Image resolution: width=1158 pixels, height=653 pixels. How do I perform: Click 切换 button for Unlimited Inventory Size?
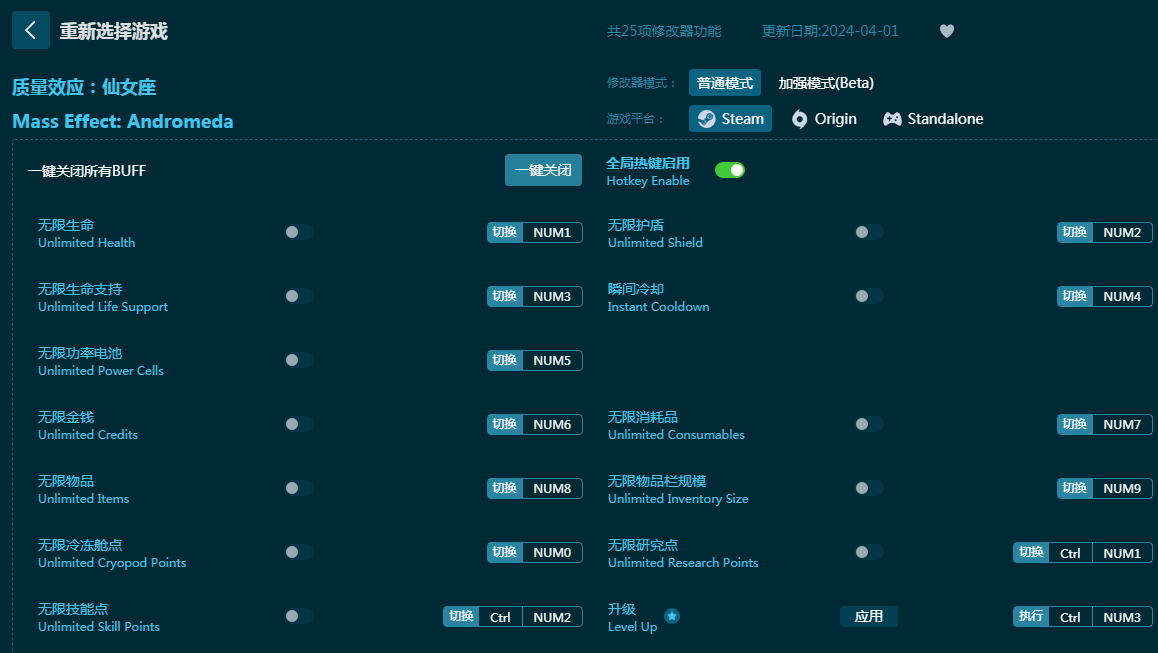pos(1075,488)
